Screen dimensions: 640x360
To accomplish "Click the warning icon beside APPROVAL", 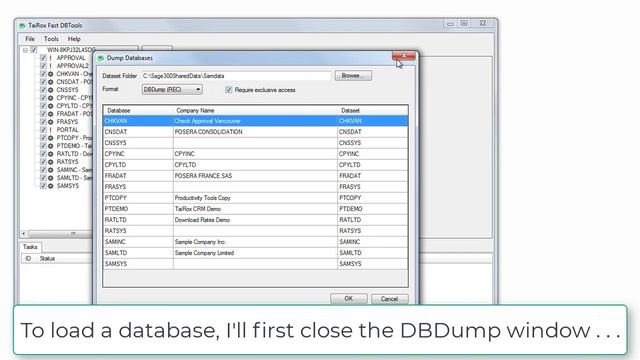I will click(51, 58).
